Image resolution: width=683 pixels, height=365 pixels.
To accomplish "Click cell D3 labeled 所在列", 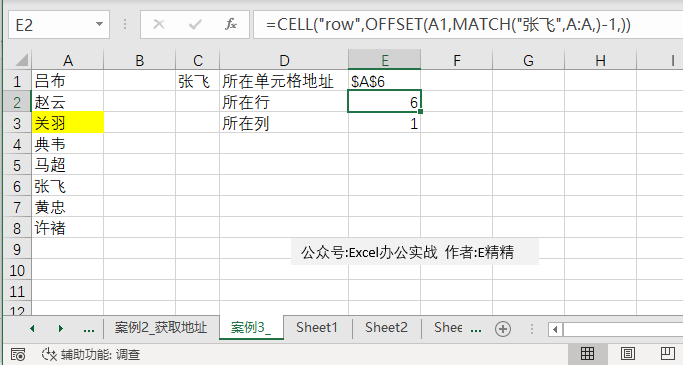I will point(284,123).
